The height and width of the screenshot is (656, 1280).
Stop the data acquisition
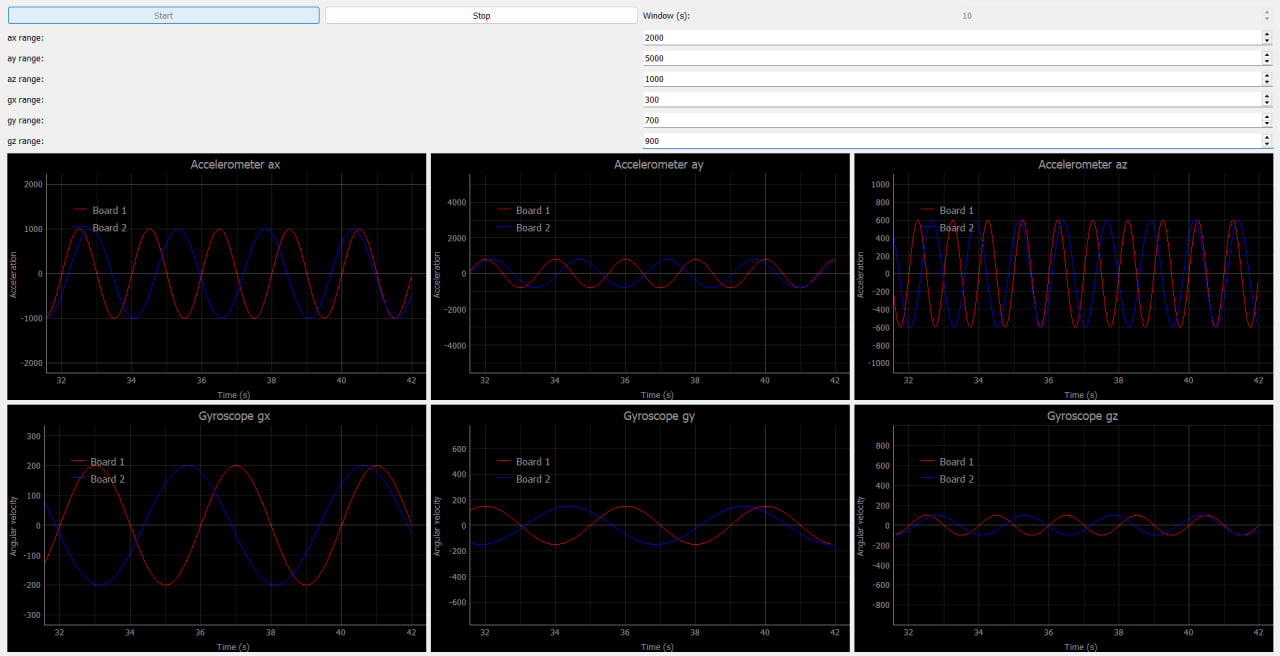coord(481,16)
